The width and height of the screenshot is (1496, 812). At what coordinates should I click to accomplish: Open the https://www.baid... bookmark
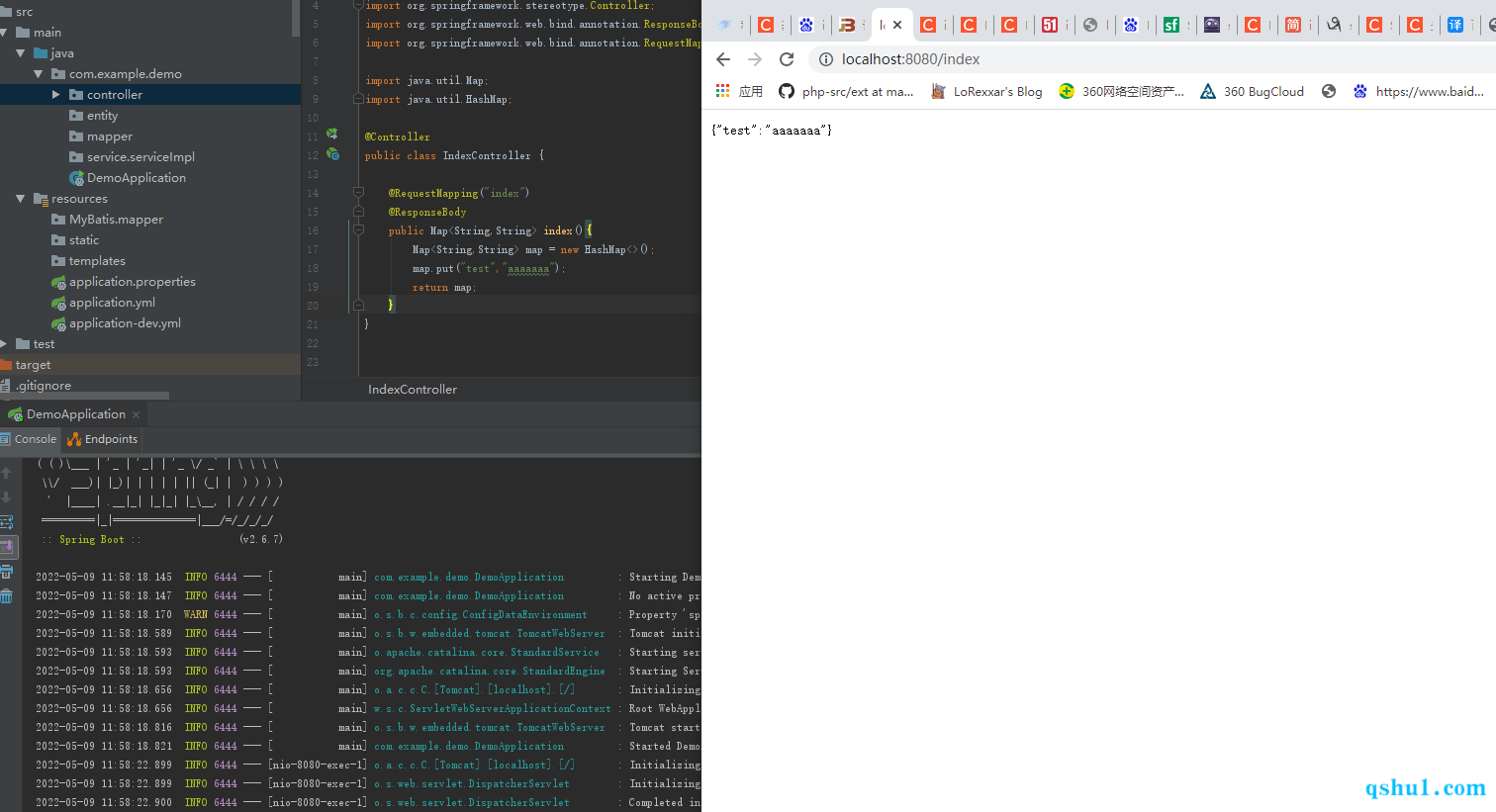[x=1419, y=91]
